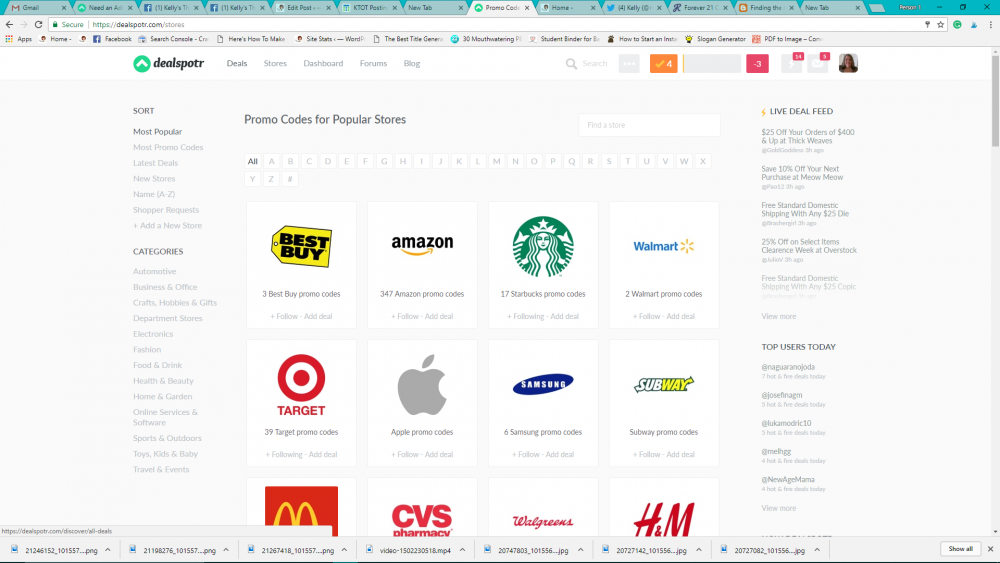Open the Stores nav menu

pos(275,63)
